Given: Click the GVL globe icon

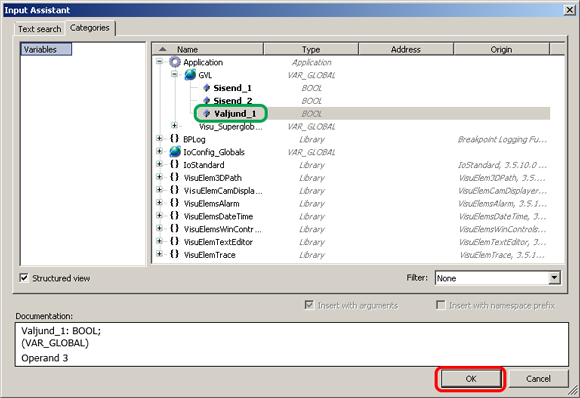Looking at the screenshot, I should (190, 75).
